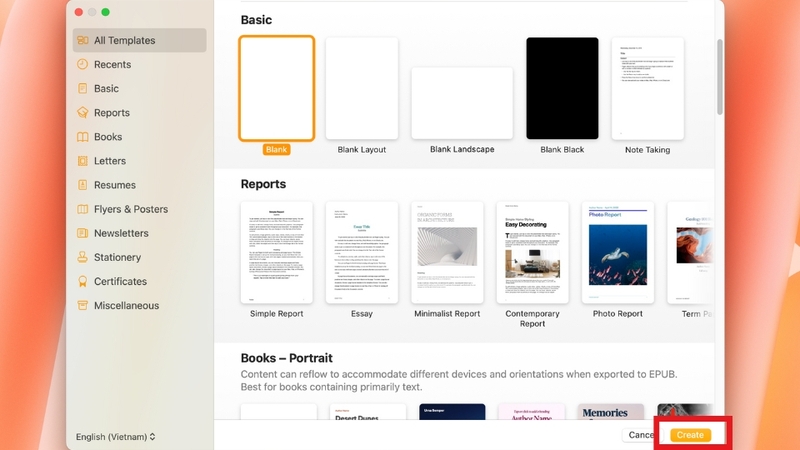Screen dimensions: 800x450
Task: Click the "Books – Portrait" heading
Action: pyautogui.click(x=286, y=358)
